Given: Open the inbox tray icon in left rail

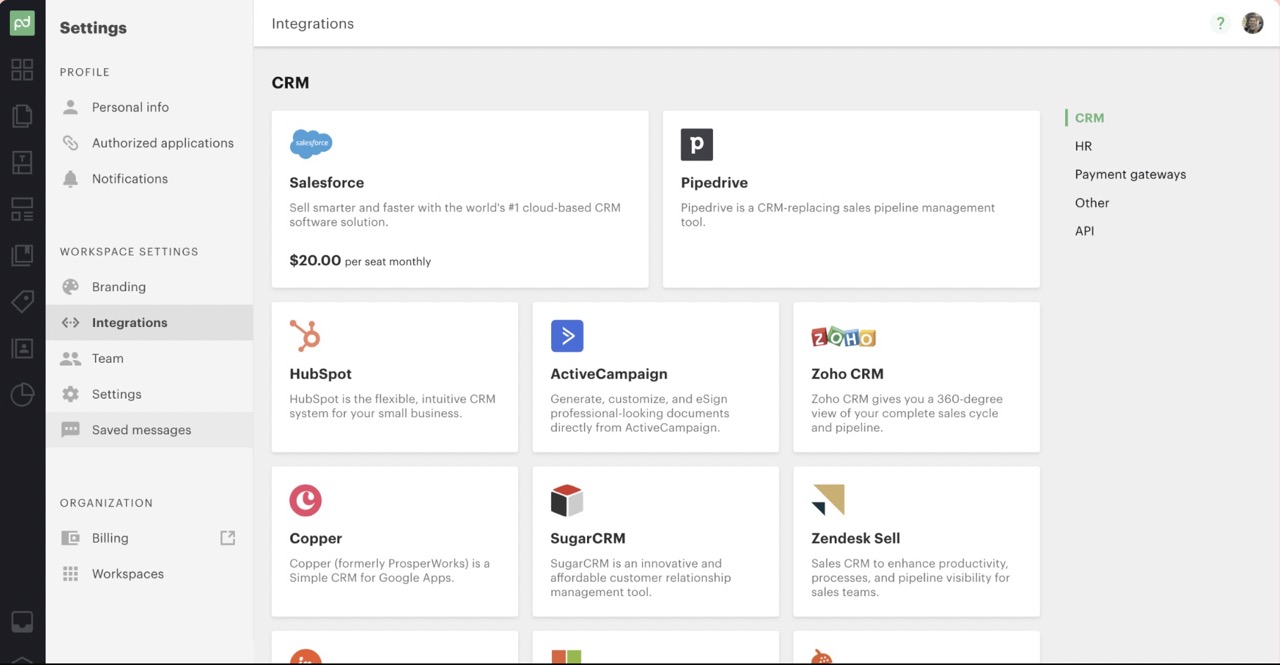Looking at the screenshot, I should (22, 622).
